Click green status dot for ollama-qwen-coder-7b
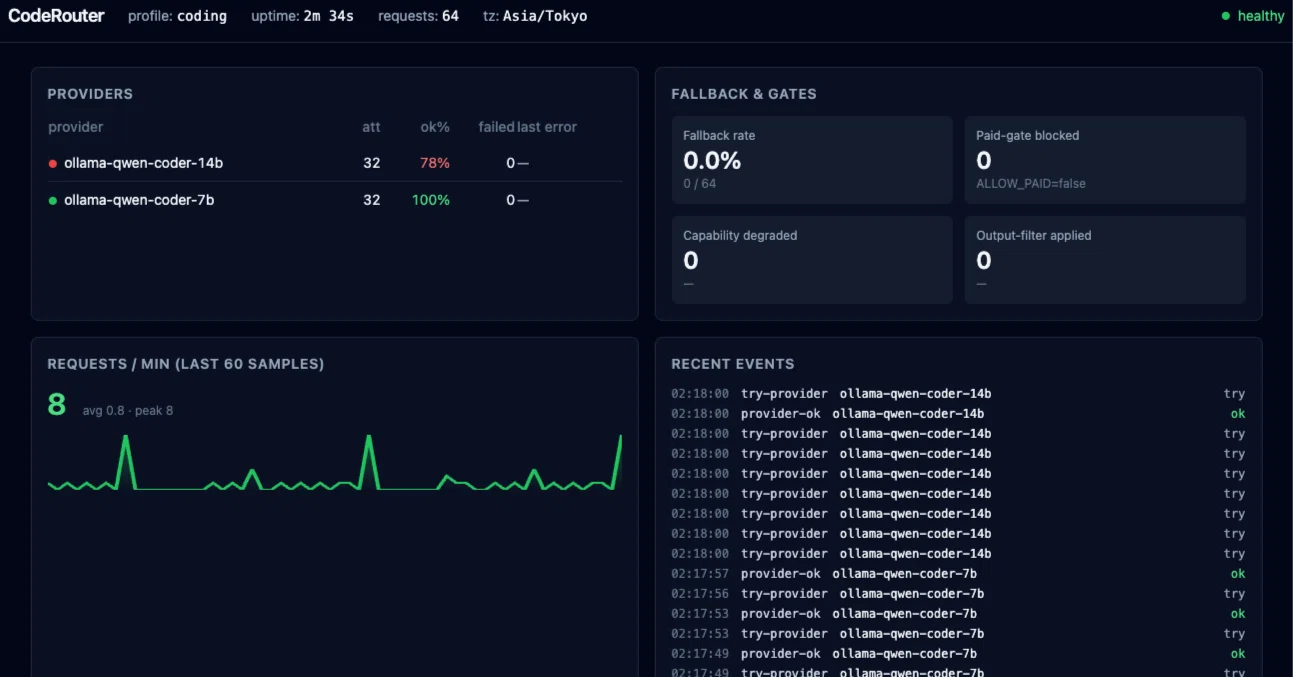 [53, 200]
